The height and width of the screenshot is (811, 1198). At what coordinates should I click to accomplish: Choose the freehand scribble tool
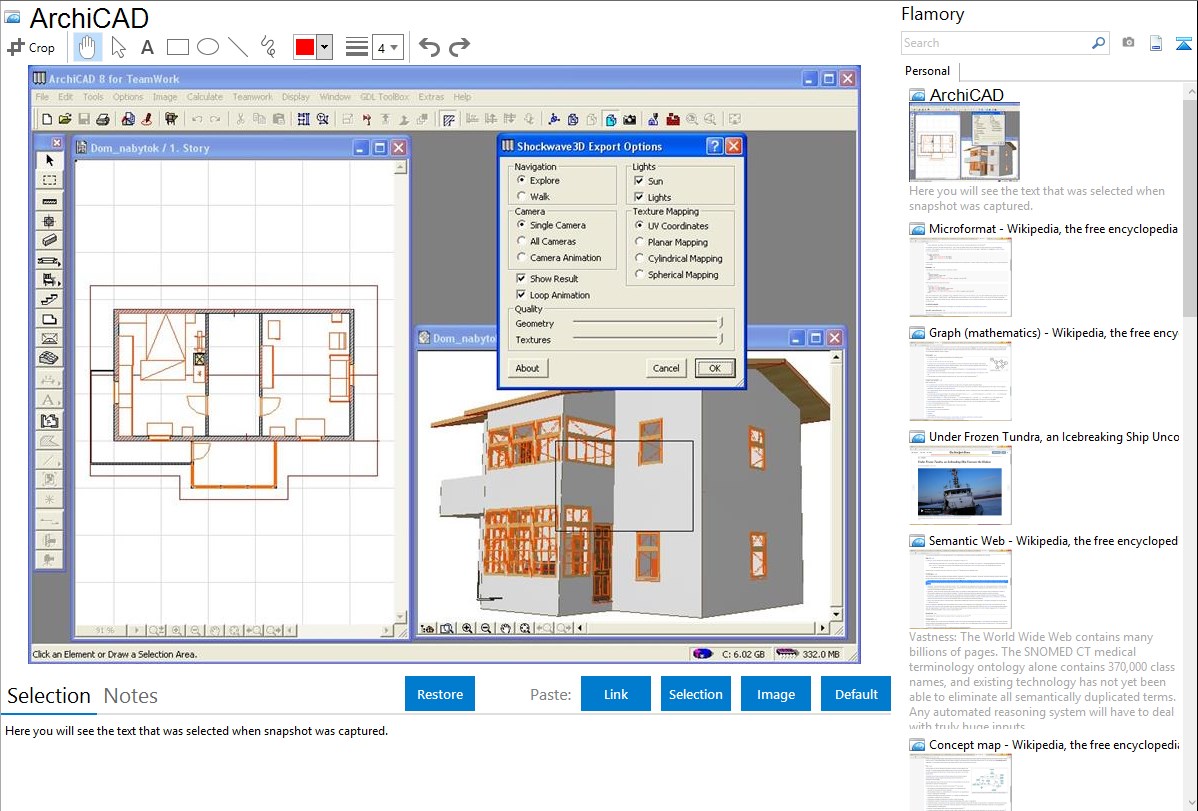tap(268, 47)
